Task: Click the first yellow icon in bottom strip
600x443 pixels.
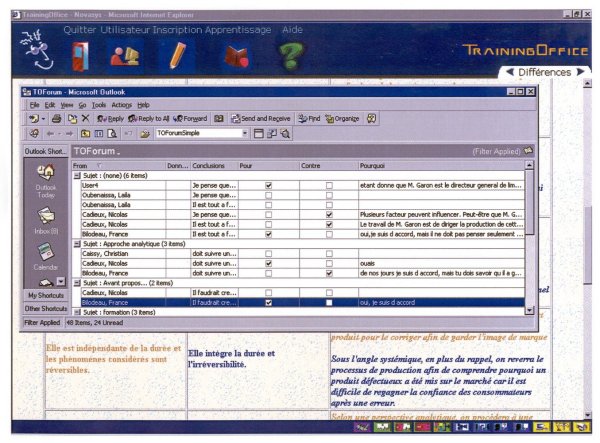Action: tap(542, 427)
